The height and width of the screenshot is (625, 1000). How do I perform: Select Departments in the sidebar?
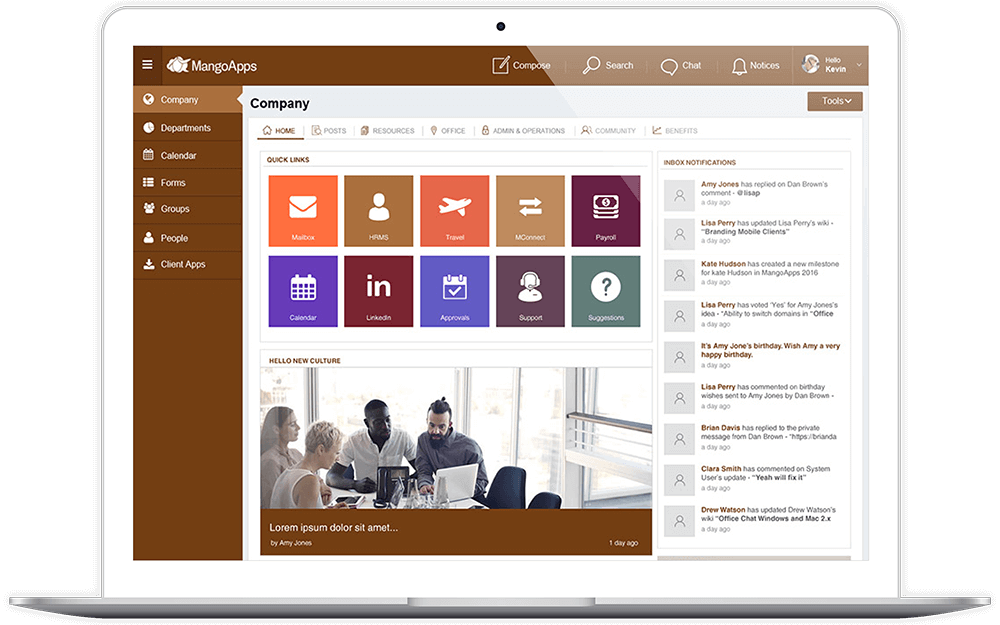186,127
